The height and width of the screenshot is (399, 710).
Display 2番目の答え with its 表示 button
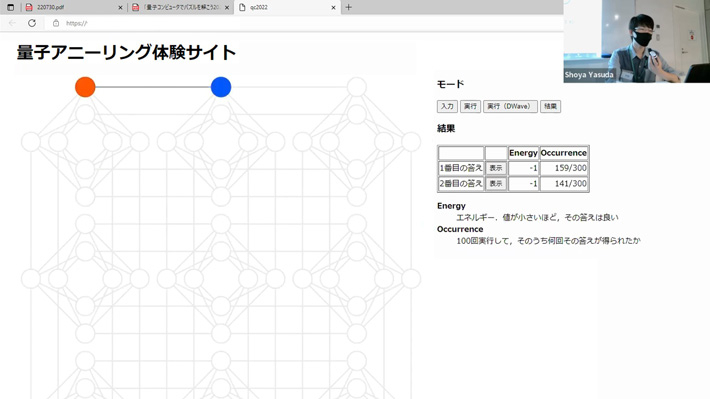(x=496, y=183)
